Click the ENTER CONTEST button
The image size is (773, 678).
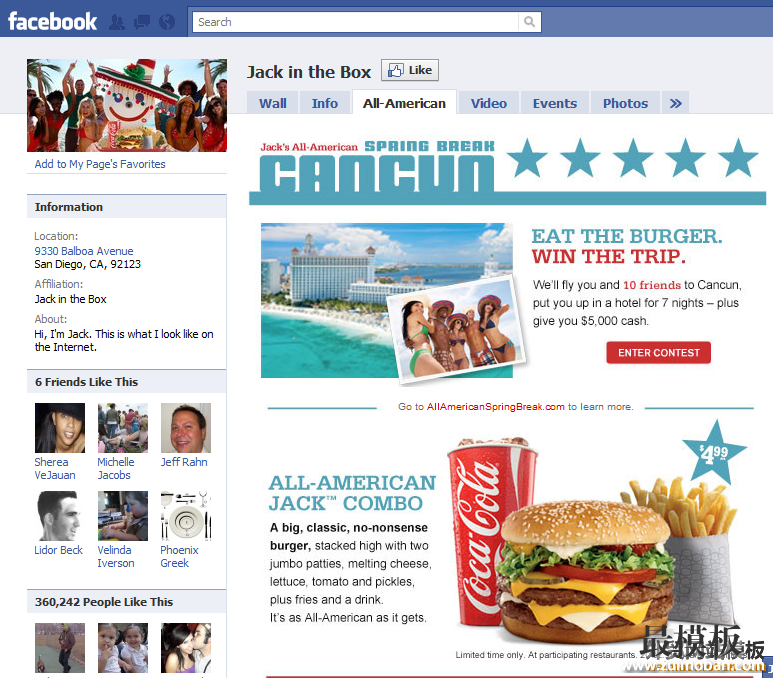659,353
